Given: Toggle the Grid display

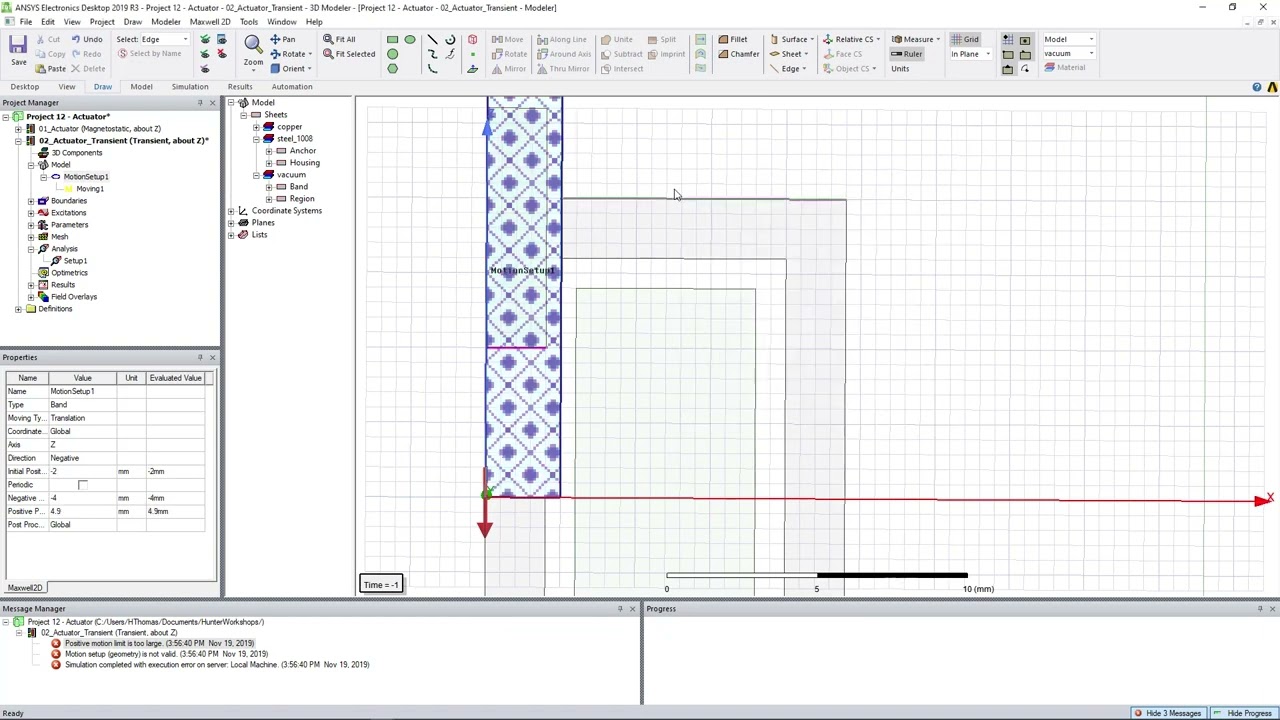Looking at the screenshot, I should pos(965,39).
